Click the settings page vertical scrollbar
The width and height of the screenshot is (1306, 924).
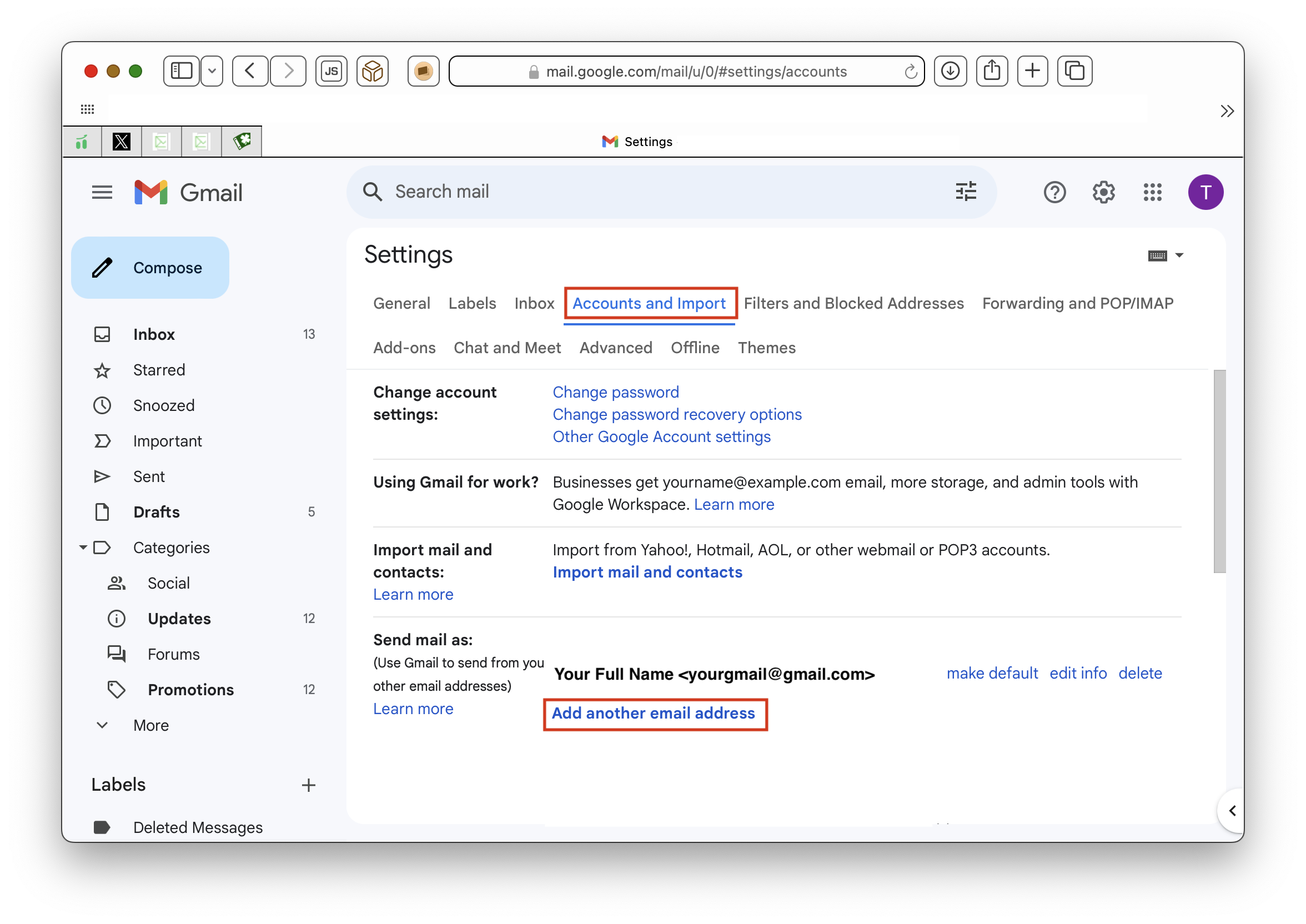pyautogui.click(x=1219, y=471)
